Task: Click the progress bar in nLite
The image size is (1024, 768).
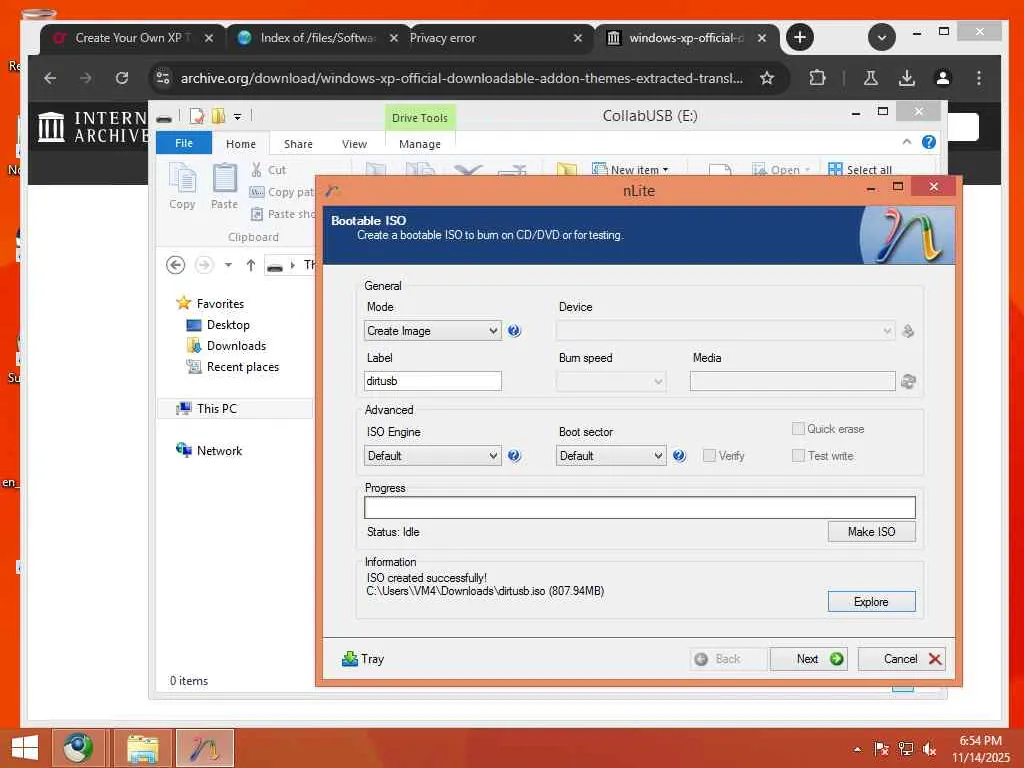Action: (x=639, y=507)
